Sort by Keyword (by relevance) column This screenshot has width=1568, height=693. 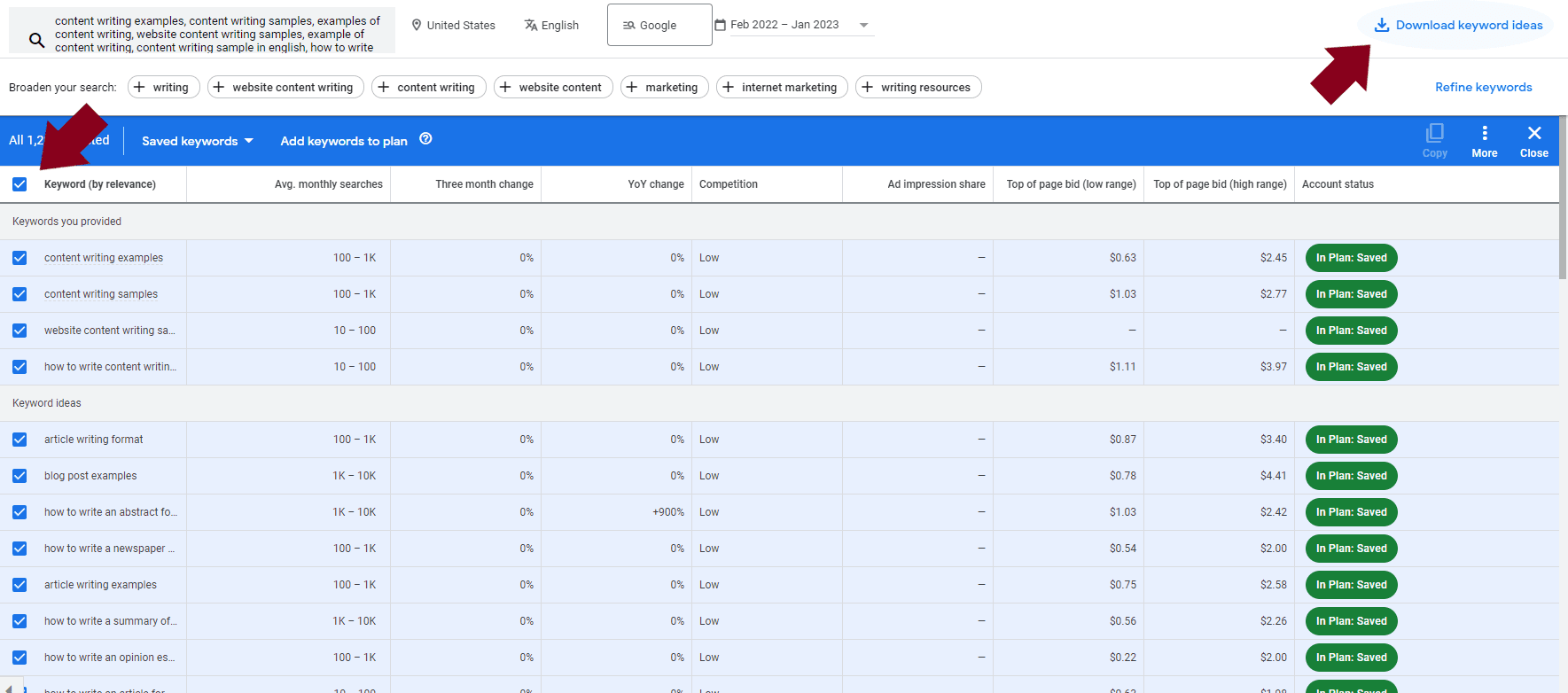(x=100, y=184)
